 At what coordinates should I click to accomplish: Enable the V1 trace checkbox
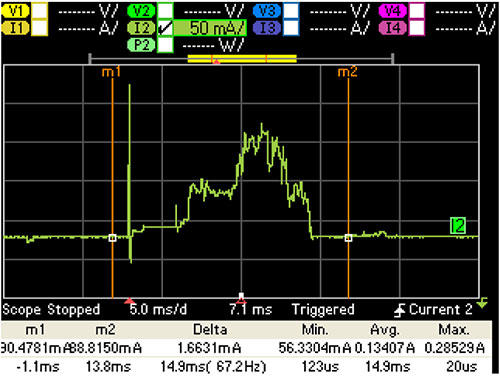coord(40,11)
